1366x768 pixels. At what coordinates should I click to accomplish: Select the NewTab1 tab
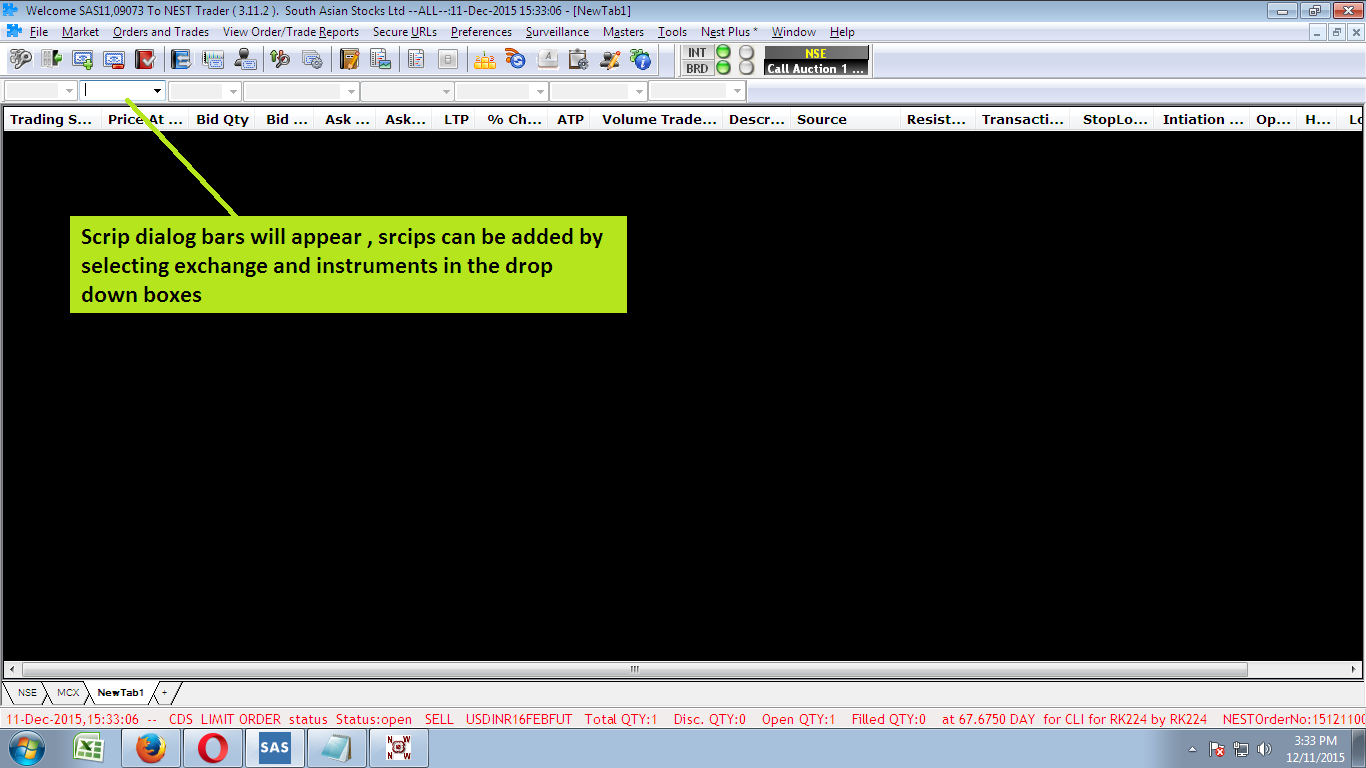(120, 692)
